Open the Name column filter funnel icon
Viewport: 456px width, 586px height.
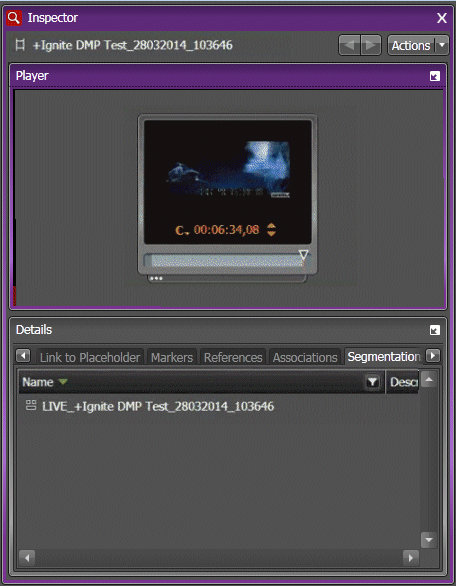[x=372, y=382]
